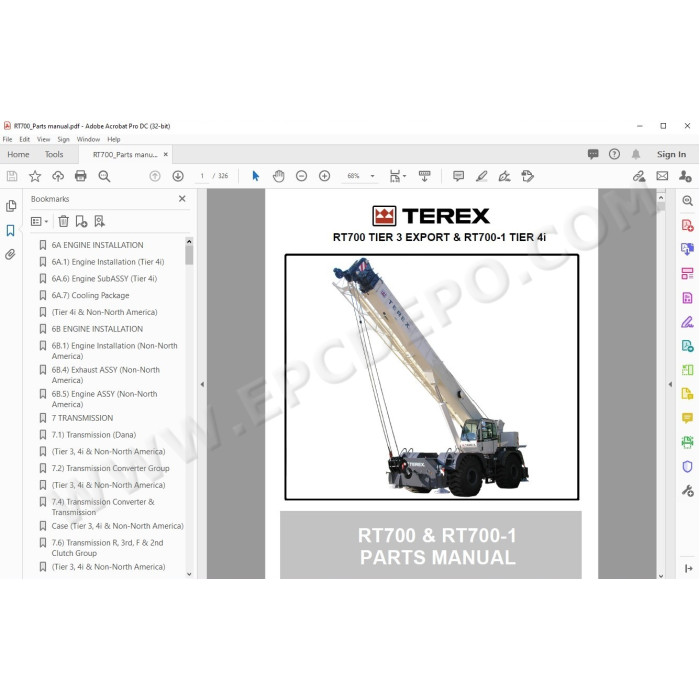Print the document

(x=81, y=176)
